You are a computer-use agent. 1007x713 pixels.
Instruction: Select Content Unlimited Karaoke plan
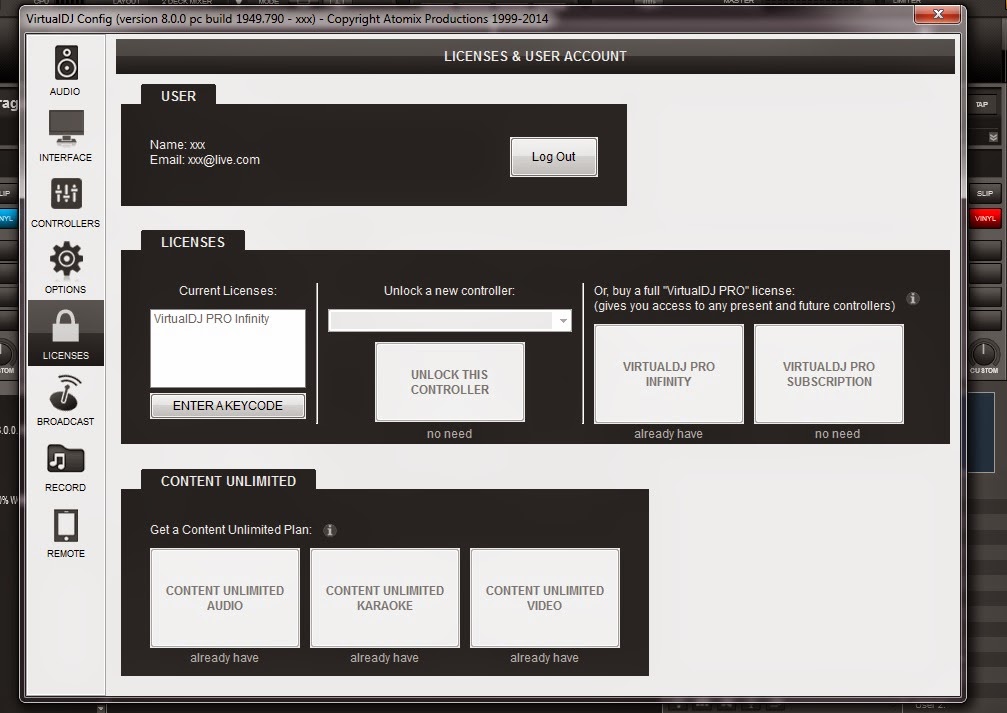tap(385, 598)
